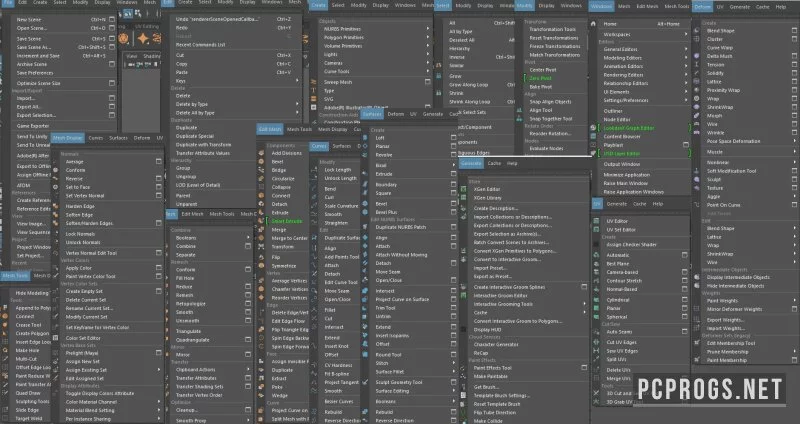This screenshot has height=424, width=800.
Task: Click the Cut UV Edges icon
Action: 596,342
